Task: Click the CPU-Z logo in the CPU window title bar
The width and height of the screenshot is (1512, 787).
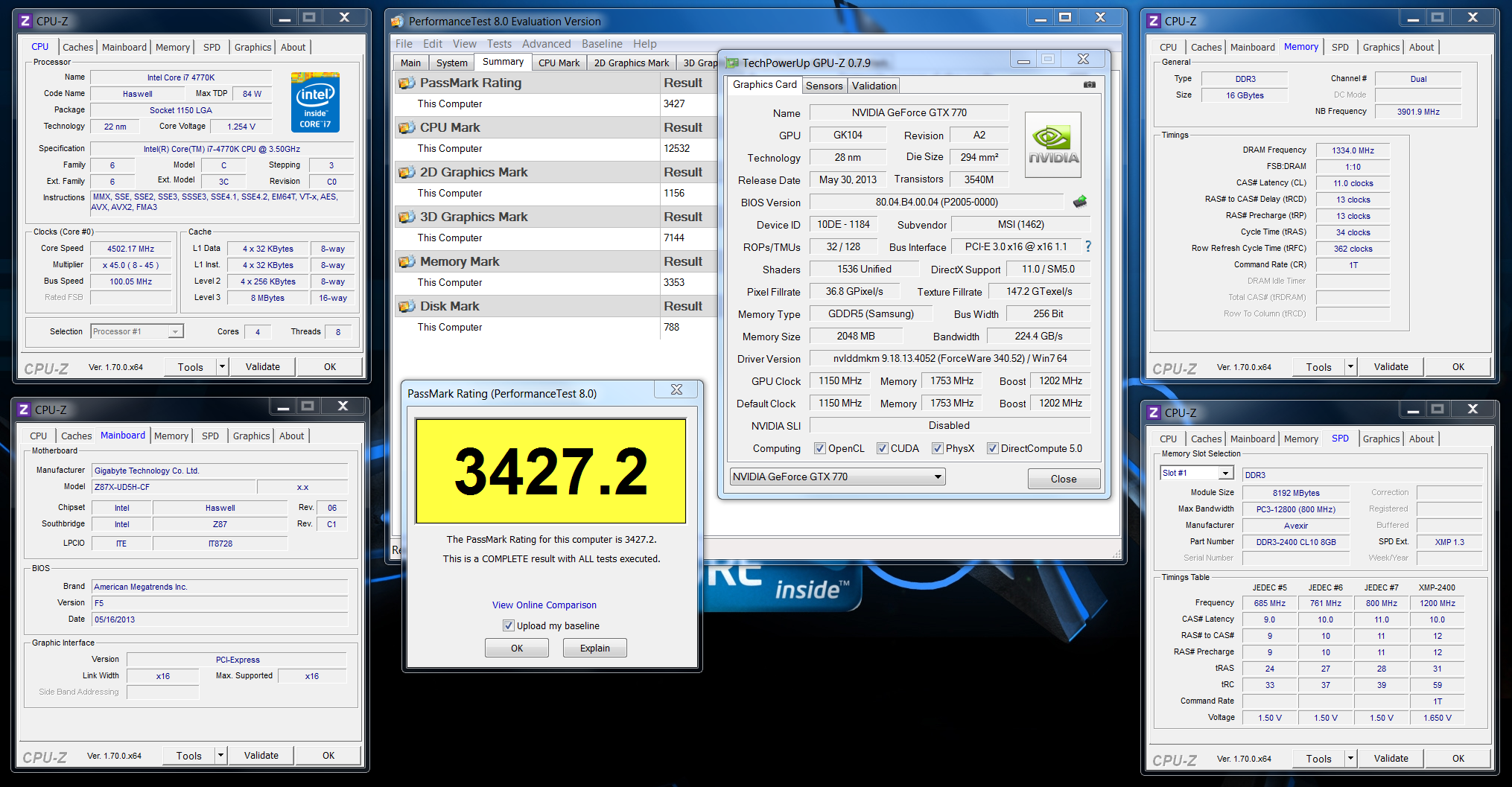Action: click(25, 21)
